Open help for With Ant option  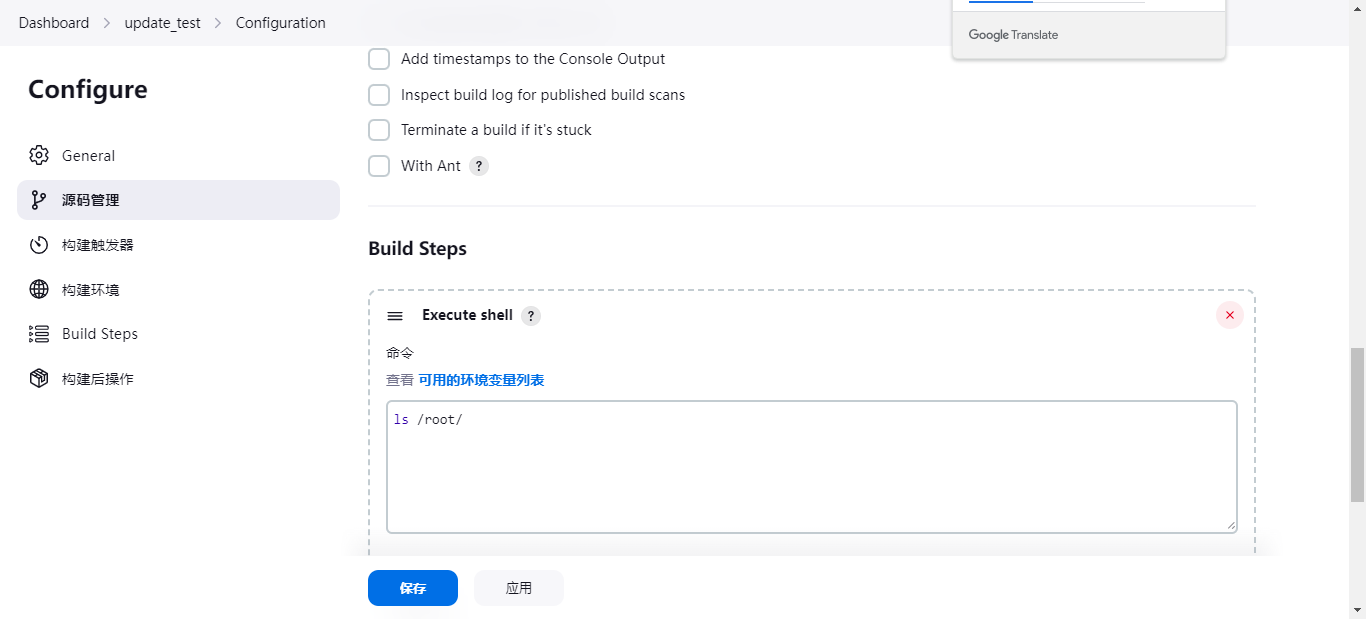tap(479, 166)
